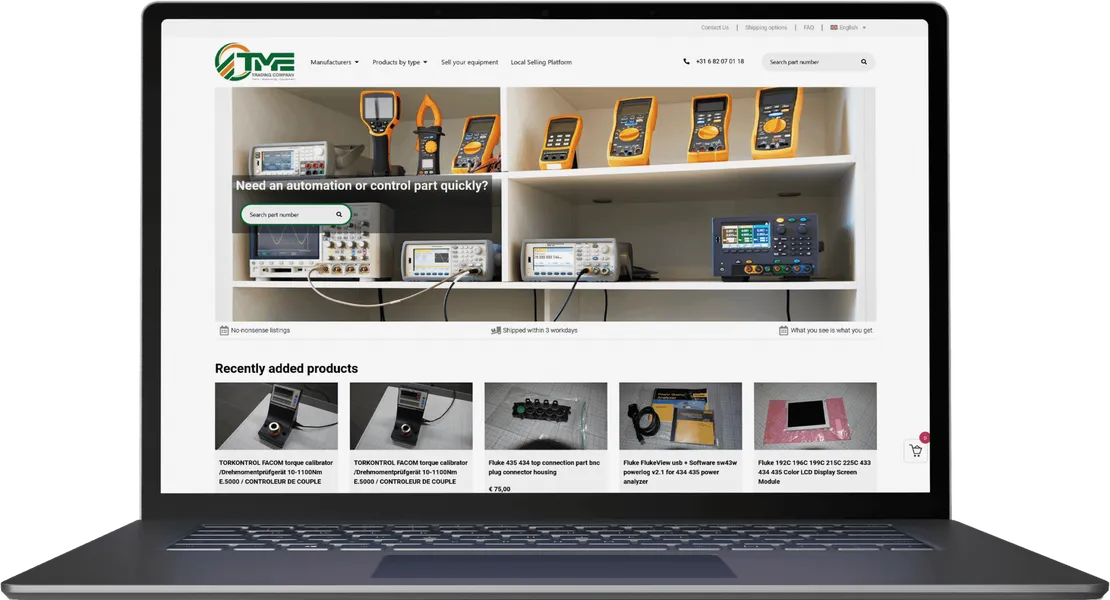Open the Contact Us link
This screenshot has height=600, width=1110.
coord(714,28)
